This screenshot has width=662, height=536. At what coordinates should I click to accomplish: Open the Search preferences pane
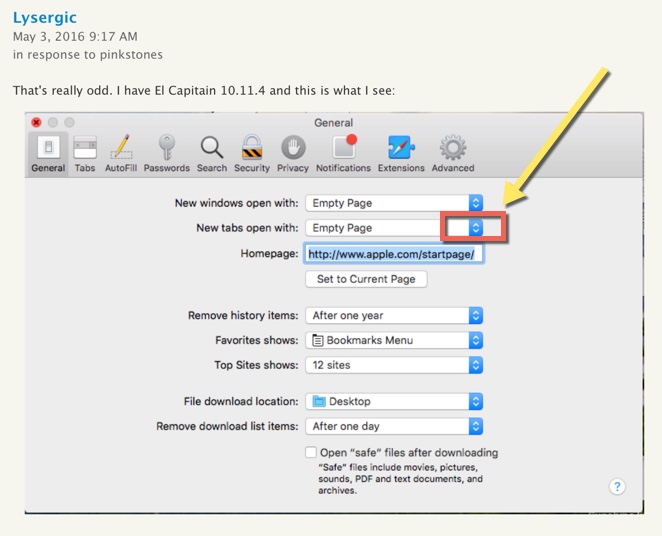click(212, 154)
